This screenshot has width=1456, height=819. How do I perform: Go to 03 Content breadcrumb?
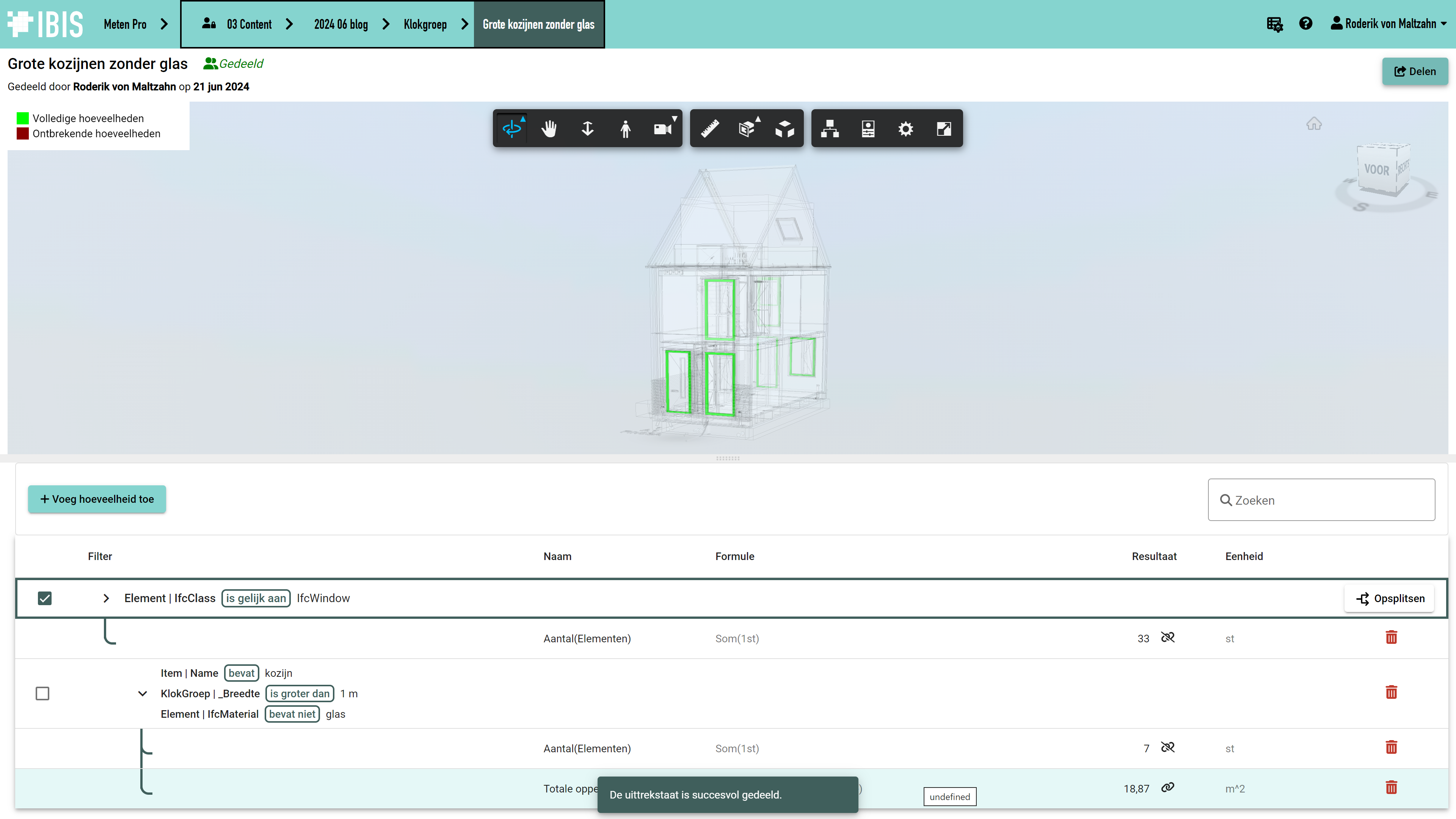pyautogui.click(x=249, y=24)
